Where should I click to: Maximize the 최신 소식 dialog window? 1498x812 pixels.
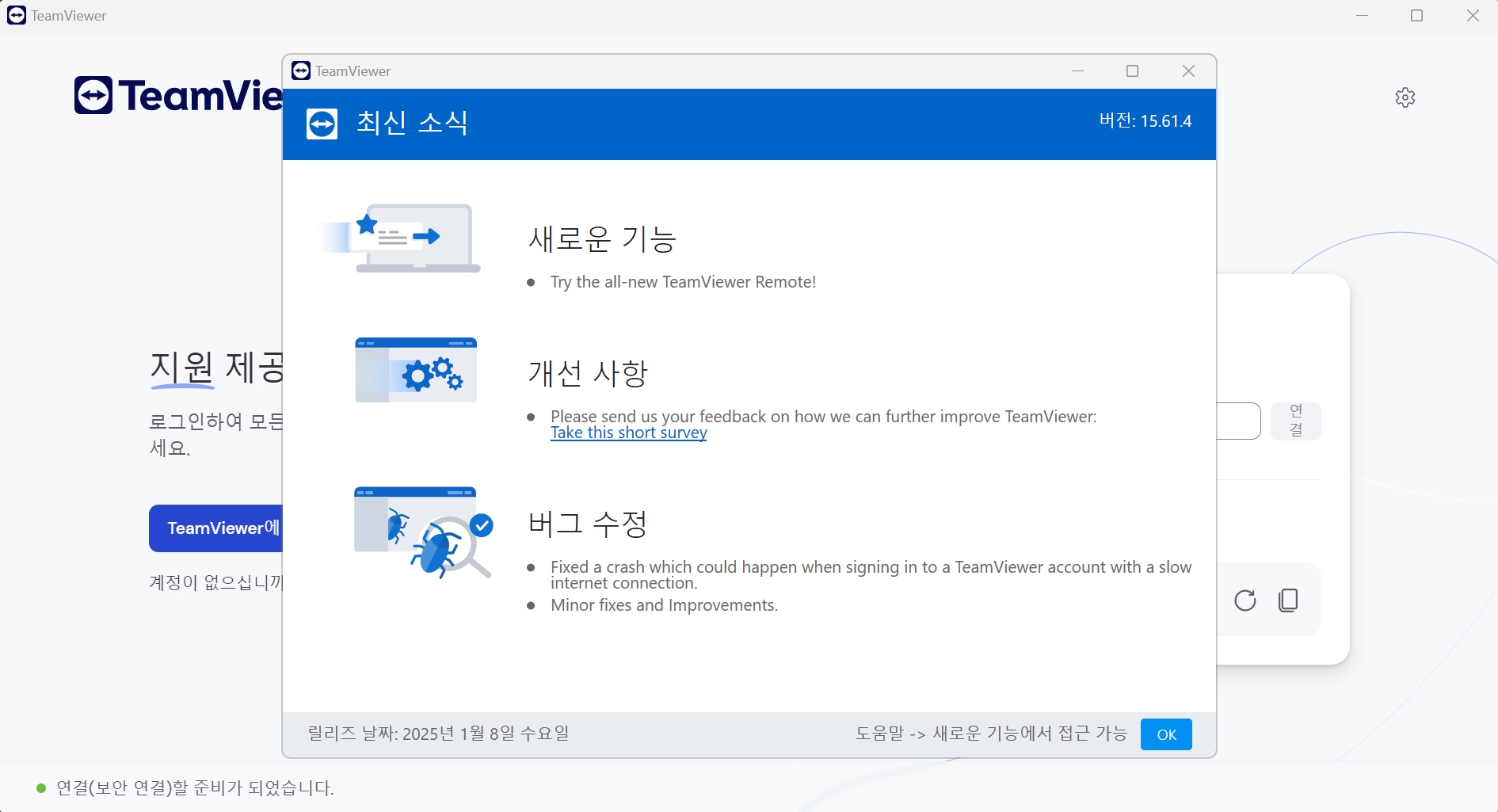[1133, 71]
